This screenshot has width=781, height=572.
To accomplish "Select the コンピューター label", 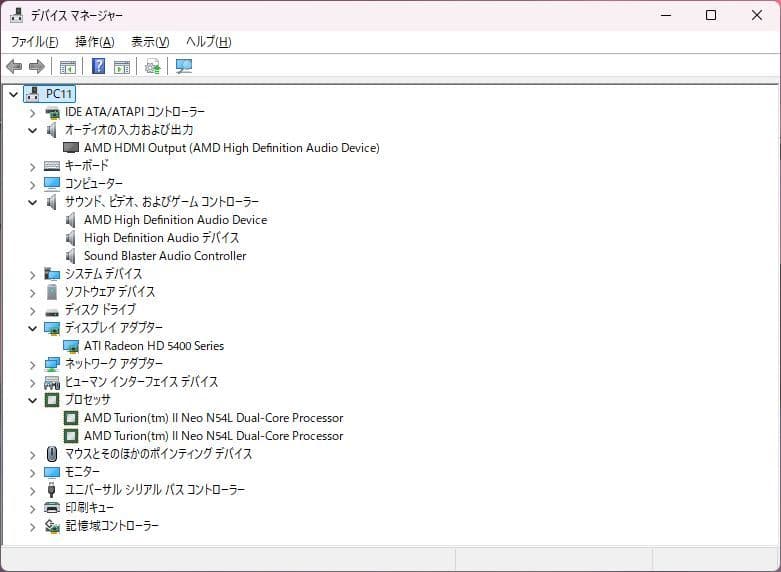I will pos(94,184).
